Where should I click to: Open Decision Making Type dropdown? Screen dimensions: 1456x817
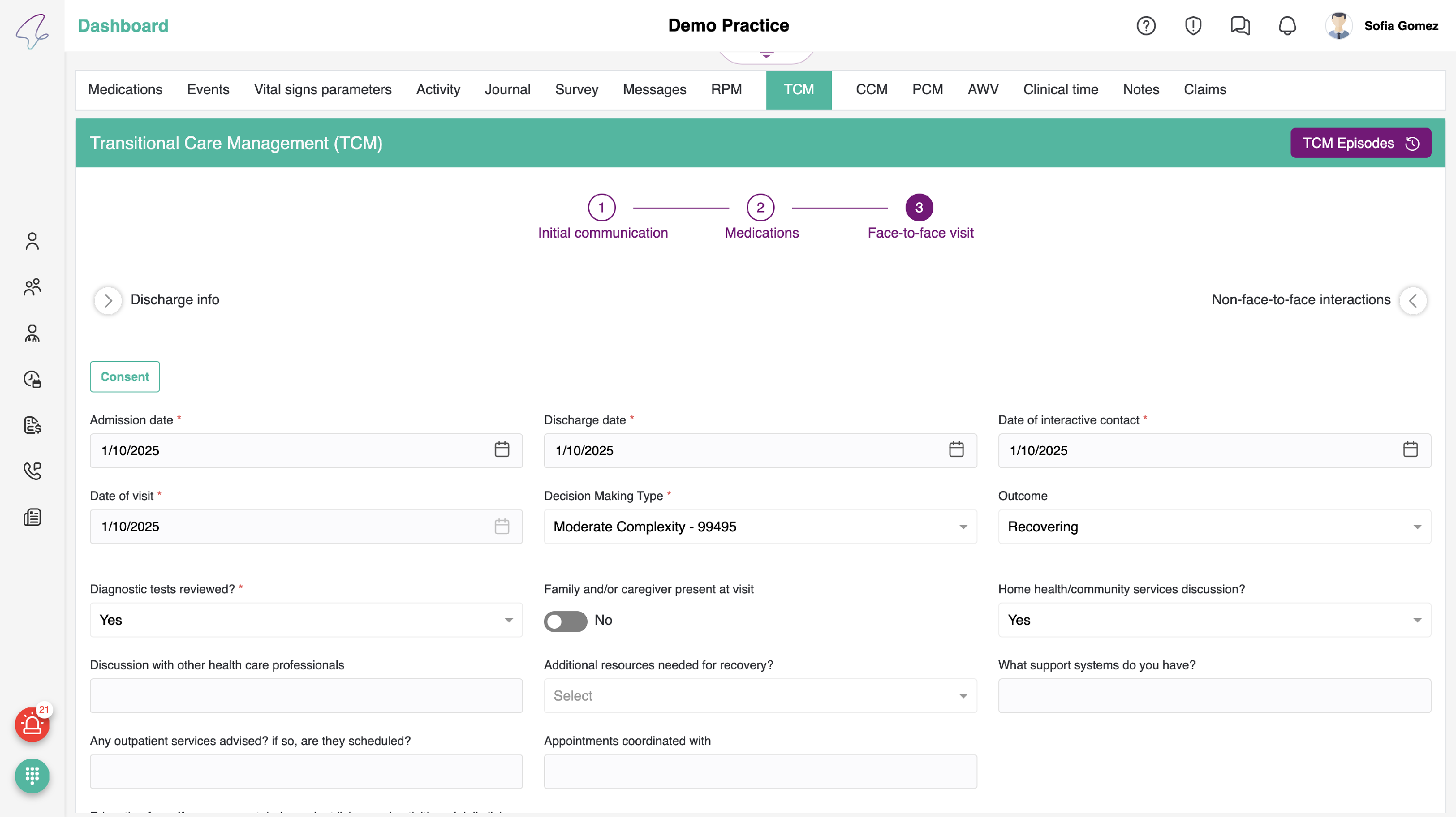(x=760, y=526)
